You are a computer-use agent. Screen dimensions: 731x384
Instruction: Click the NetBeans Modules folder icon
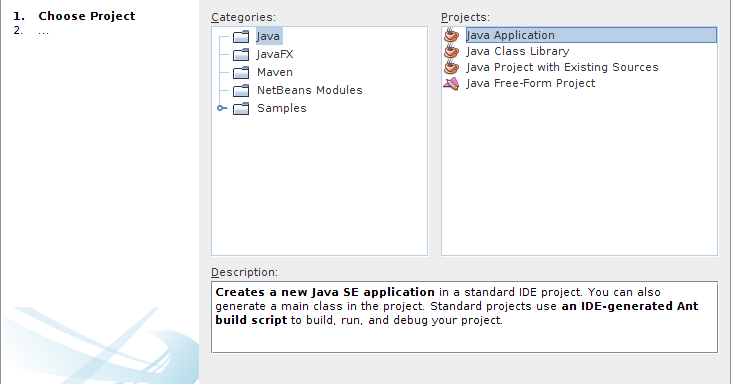click(x=241, y=90)
